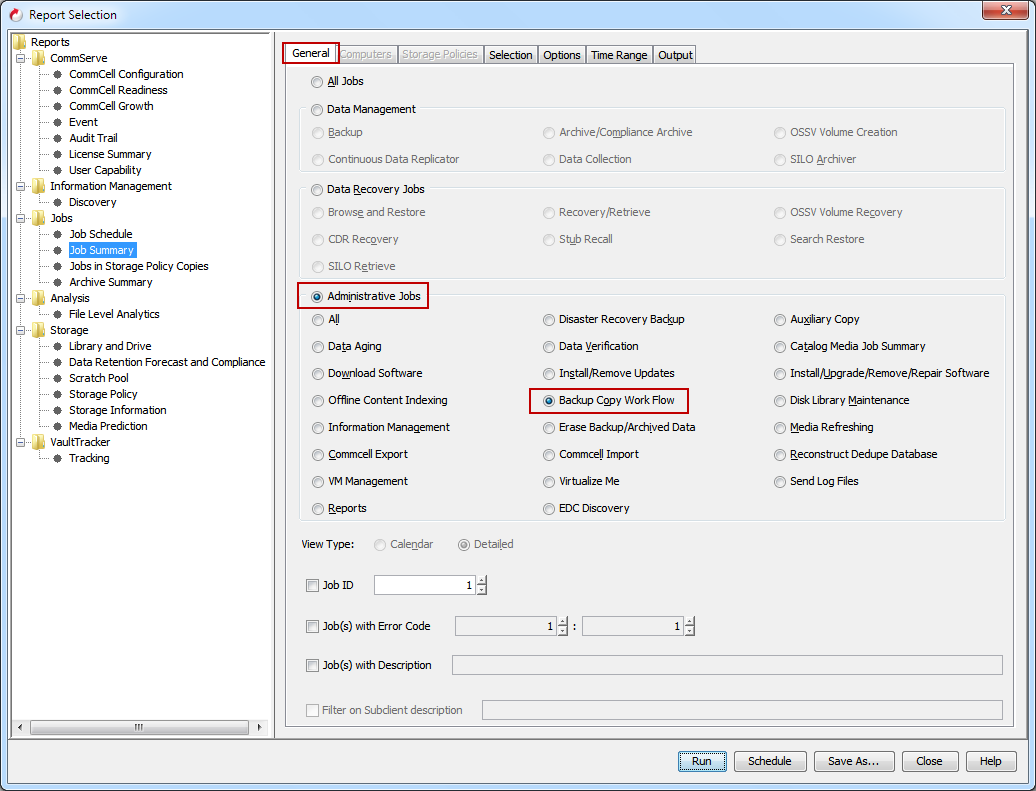Click the Scratch Pool report item
The image size is (1036, 791).
98,377
